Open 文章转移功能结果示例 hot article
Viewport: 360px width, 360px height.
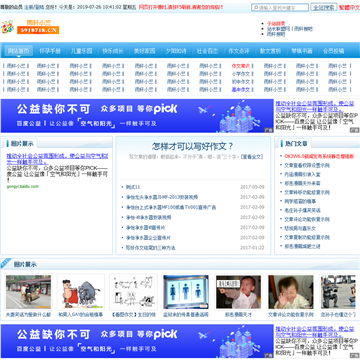pos(307,192)
